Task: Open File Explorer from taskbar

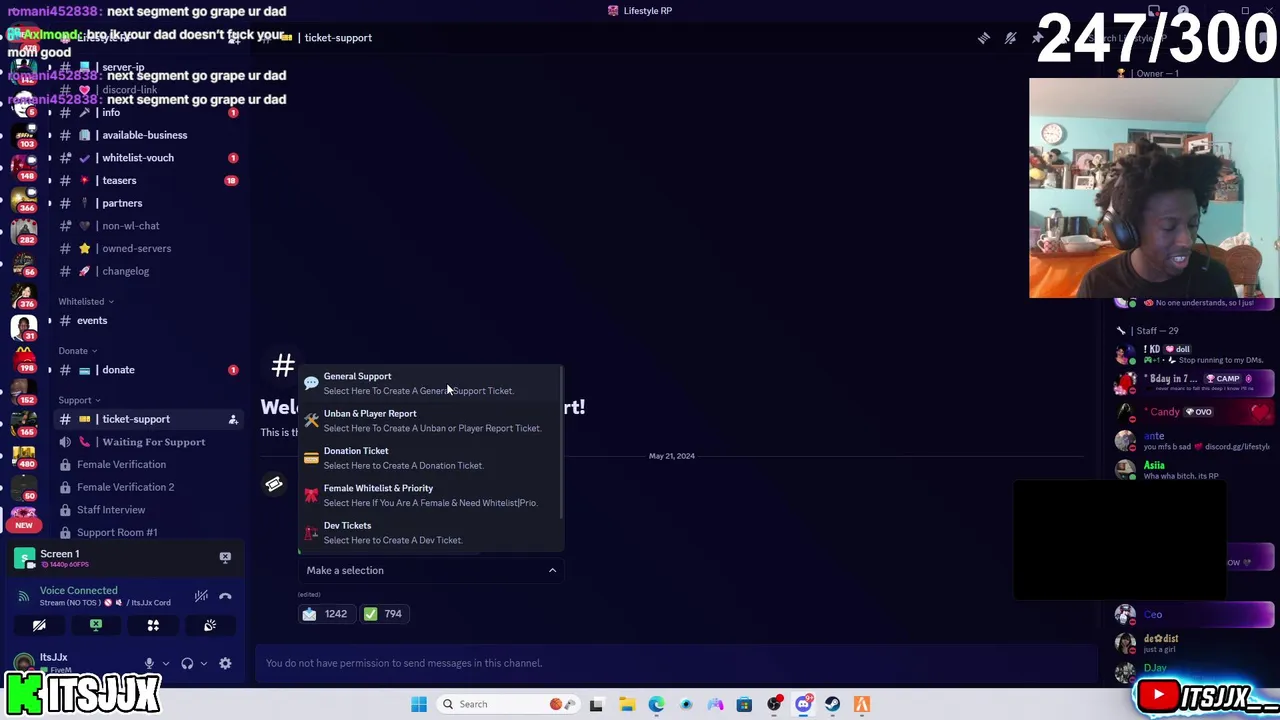Action: tap(627, 704)
